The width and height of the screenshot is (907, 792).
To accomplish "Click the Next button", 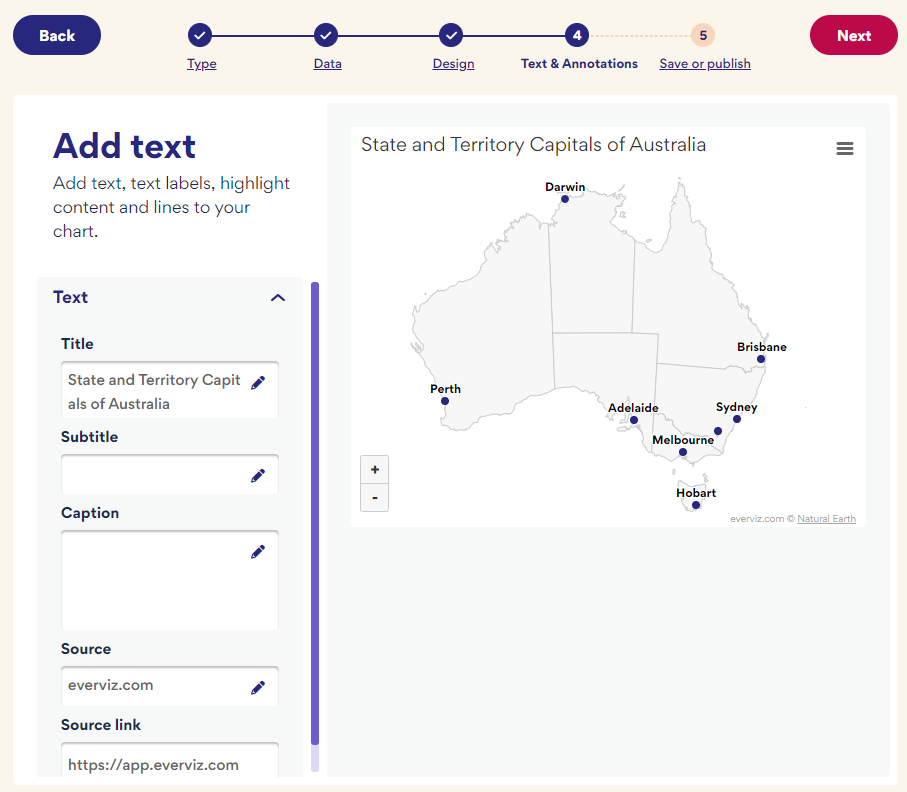I will click(x=854, y=35).
